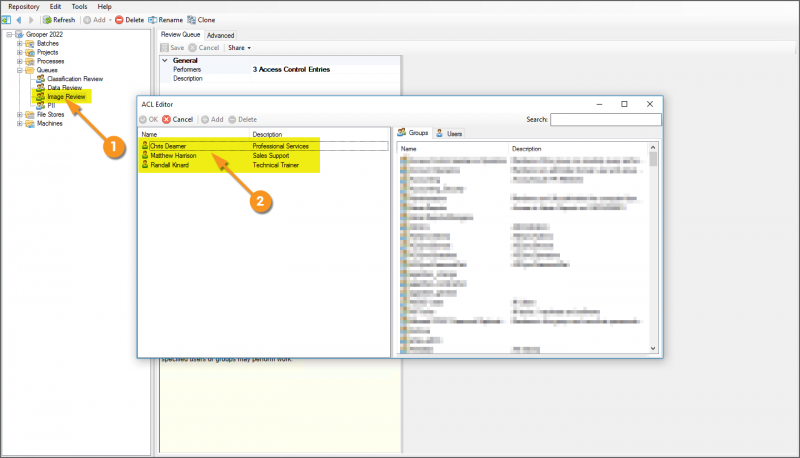
Task: Expand the Machines tree node
Action: pyautogui.click(x=19, y=123)
